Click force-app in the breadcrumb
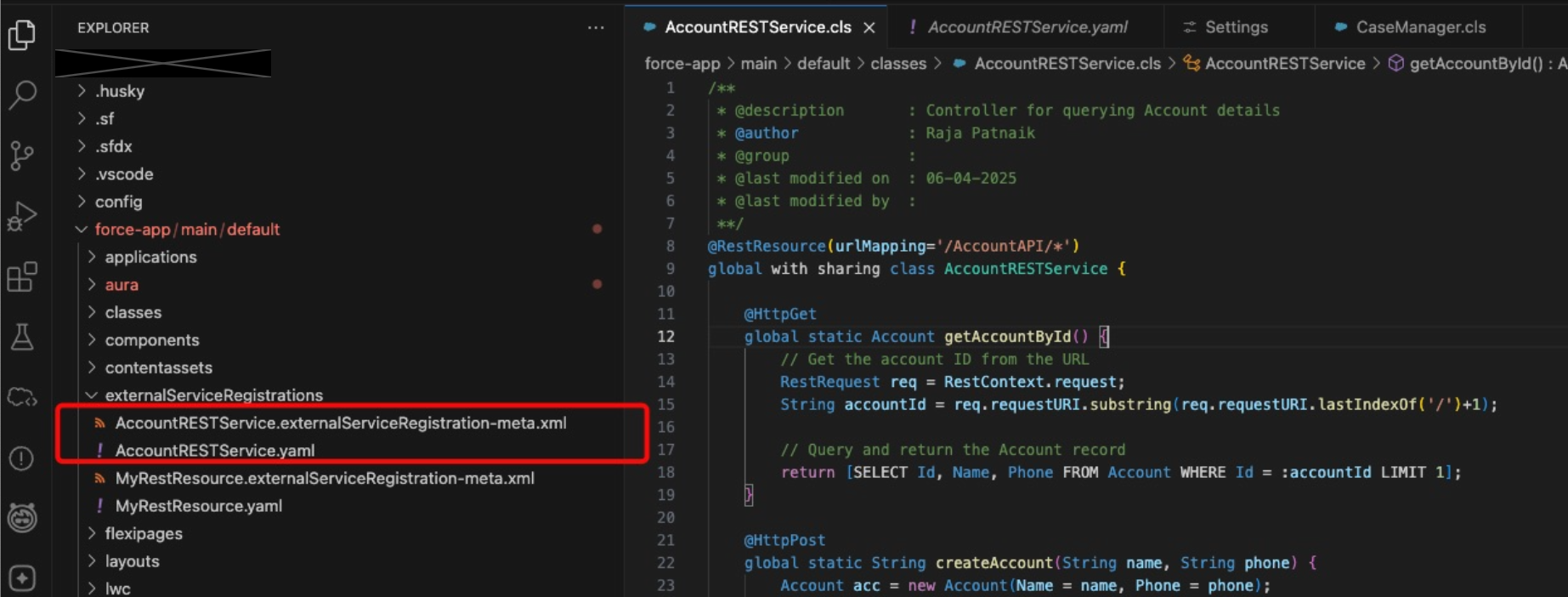The height and width of the screenshot is (597, 1568). [682, 64]
